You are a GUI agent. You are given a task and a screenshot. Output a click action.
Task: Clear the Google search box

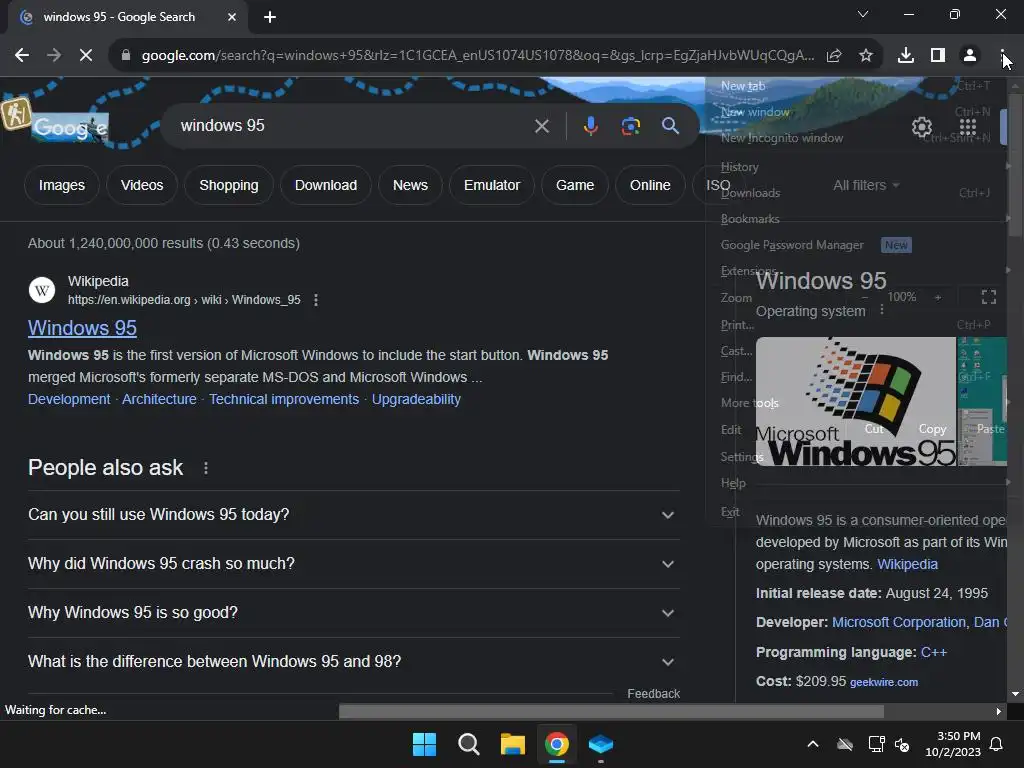pos(541,126)
